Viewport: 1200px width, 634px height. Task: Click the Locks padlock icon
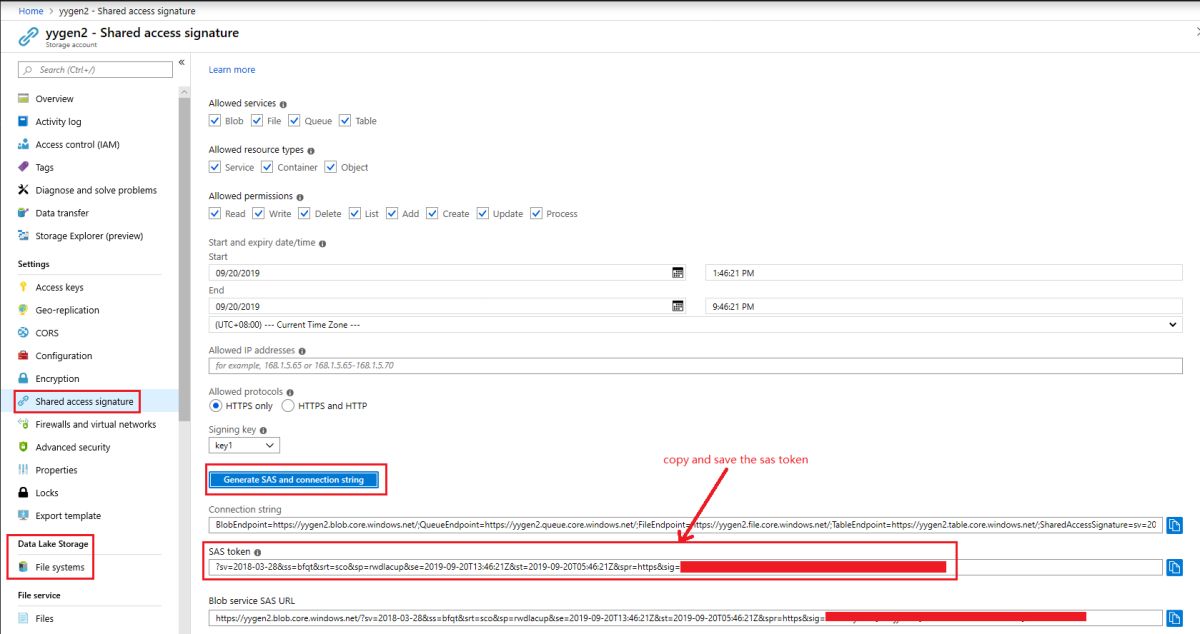[23, 493]
